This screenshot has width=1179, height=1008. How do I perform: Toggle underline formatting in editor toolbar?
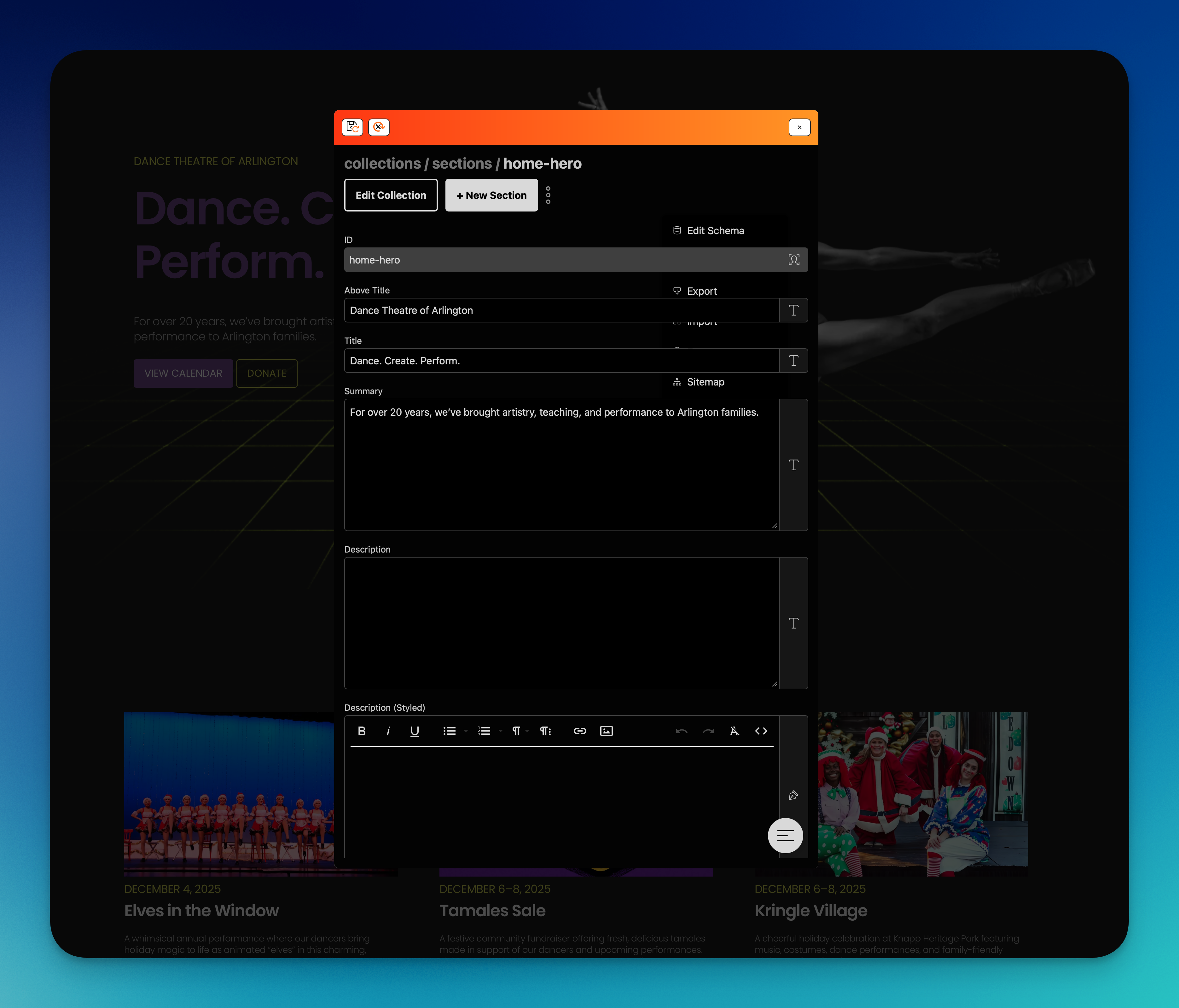pyautogui.click(x=415, y=731)
